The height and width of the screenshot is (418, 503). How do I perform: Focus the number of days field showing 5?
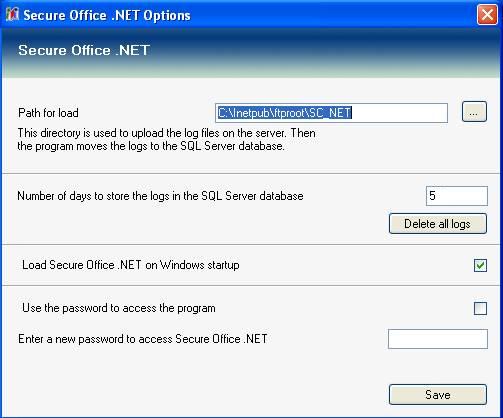[457, 196]
